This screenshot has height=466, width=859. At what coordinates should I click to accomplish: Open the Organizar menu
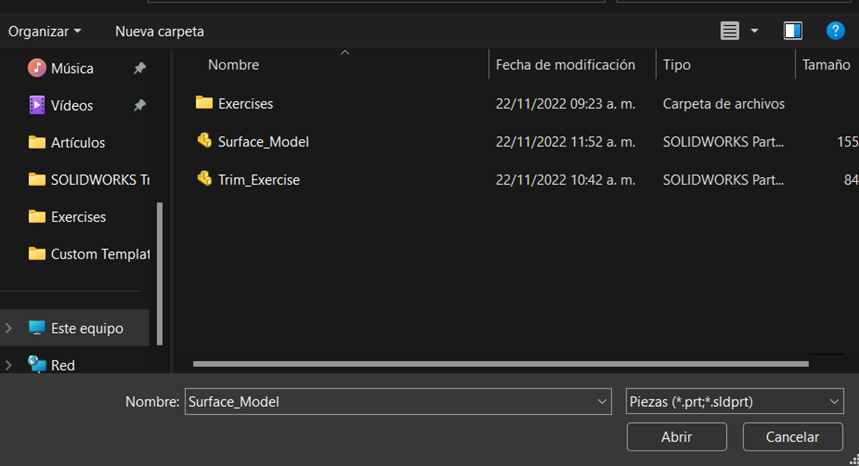[x=44, y=31]
